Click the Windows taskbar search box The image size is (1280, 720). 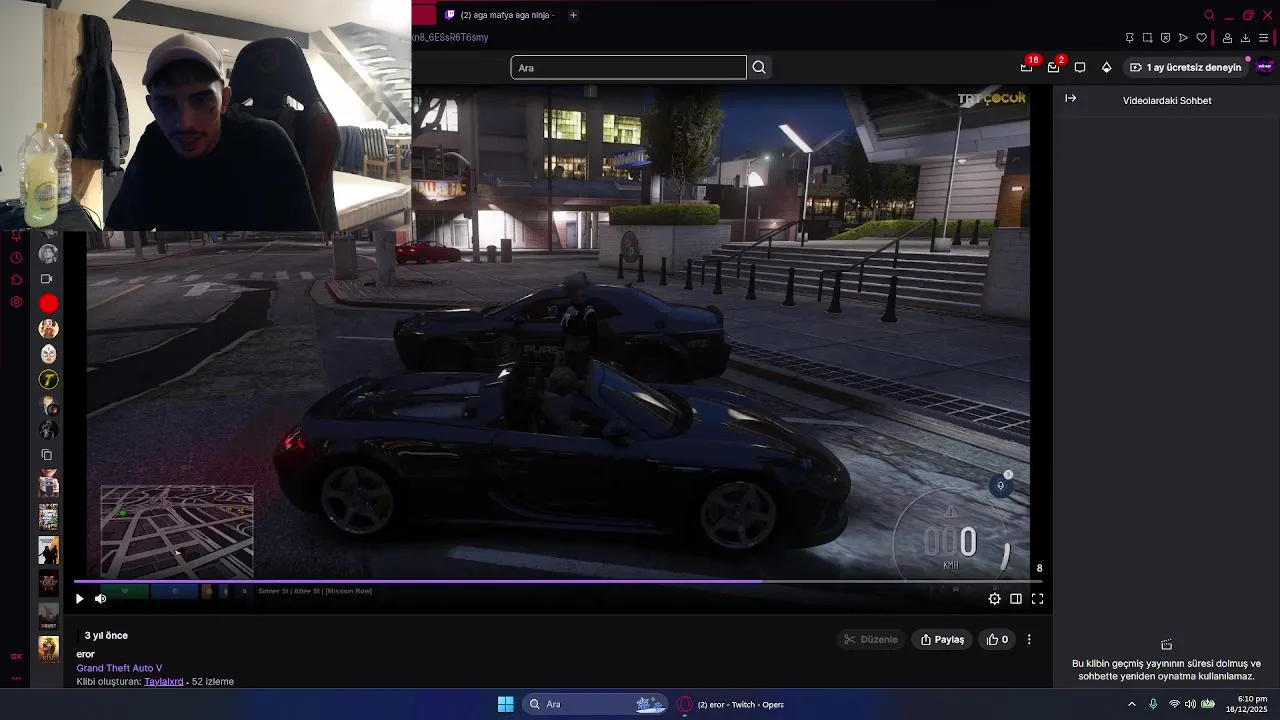click(x=596, y=704)
